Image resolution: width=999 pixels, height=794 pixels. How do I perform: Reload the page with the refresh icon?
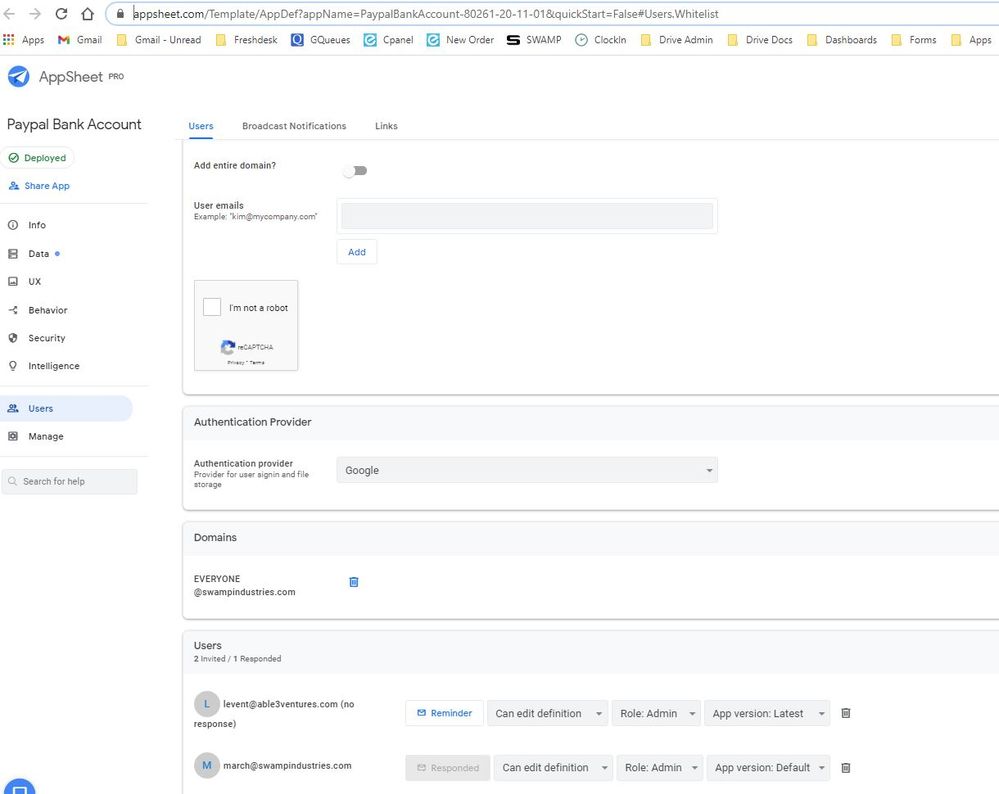pos(61,13)
